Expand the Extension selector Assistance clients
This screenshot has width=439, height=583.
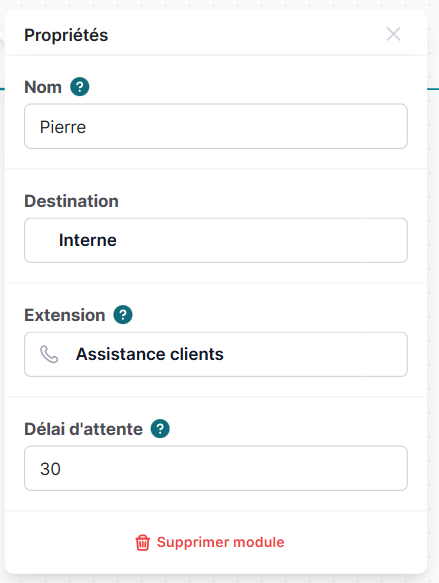(216, 354)
